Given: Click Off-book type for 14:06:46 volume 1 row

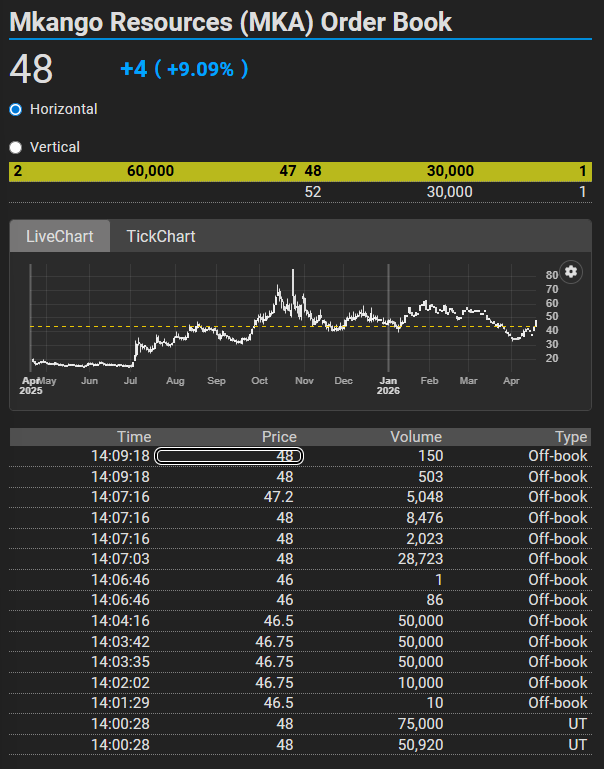Looking at the screenshot, I should coord(558,580).
